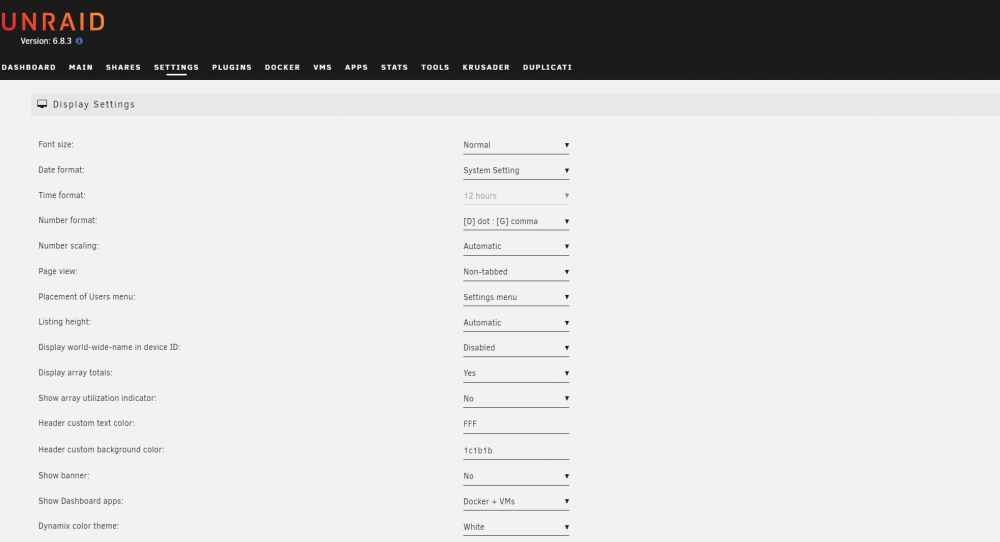Open the Page view dropdown
The width and height of the screenshot is (1000, 542).
(516, 272)
